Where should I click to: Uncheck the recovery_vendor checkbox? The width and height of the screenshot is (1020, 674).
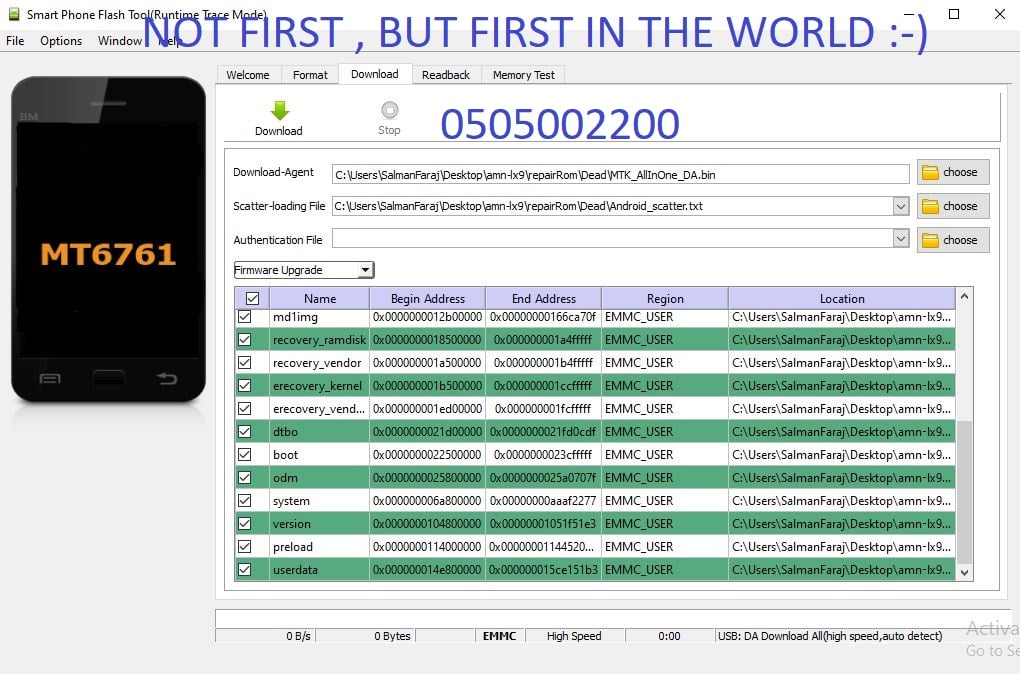pyautogui.click(x=245, y=362)
